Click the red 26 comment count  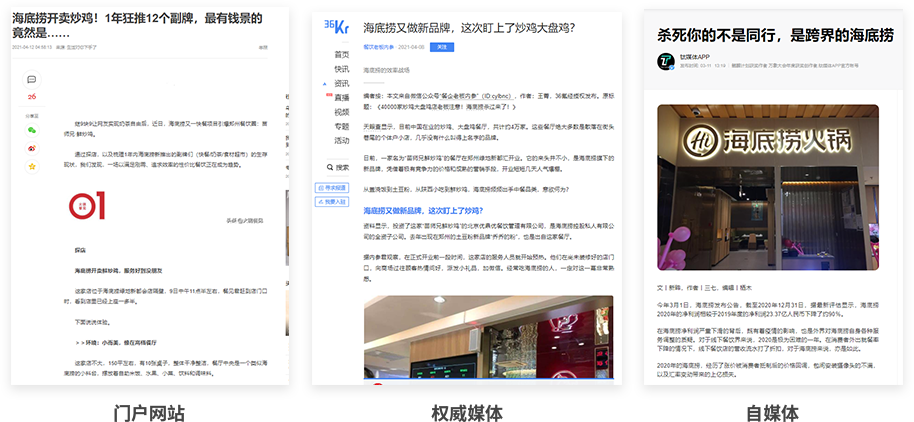32,97
